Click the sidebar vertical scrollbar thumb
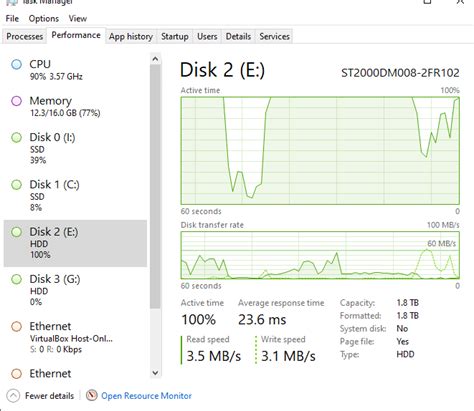Image resolution: width=474 pixels, height=411 pixels. pos(155,187)
